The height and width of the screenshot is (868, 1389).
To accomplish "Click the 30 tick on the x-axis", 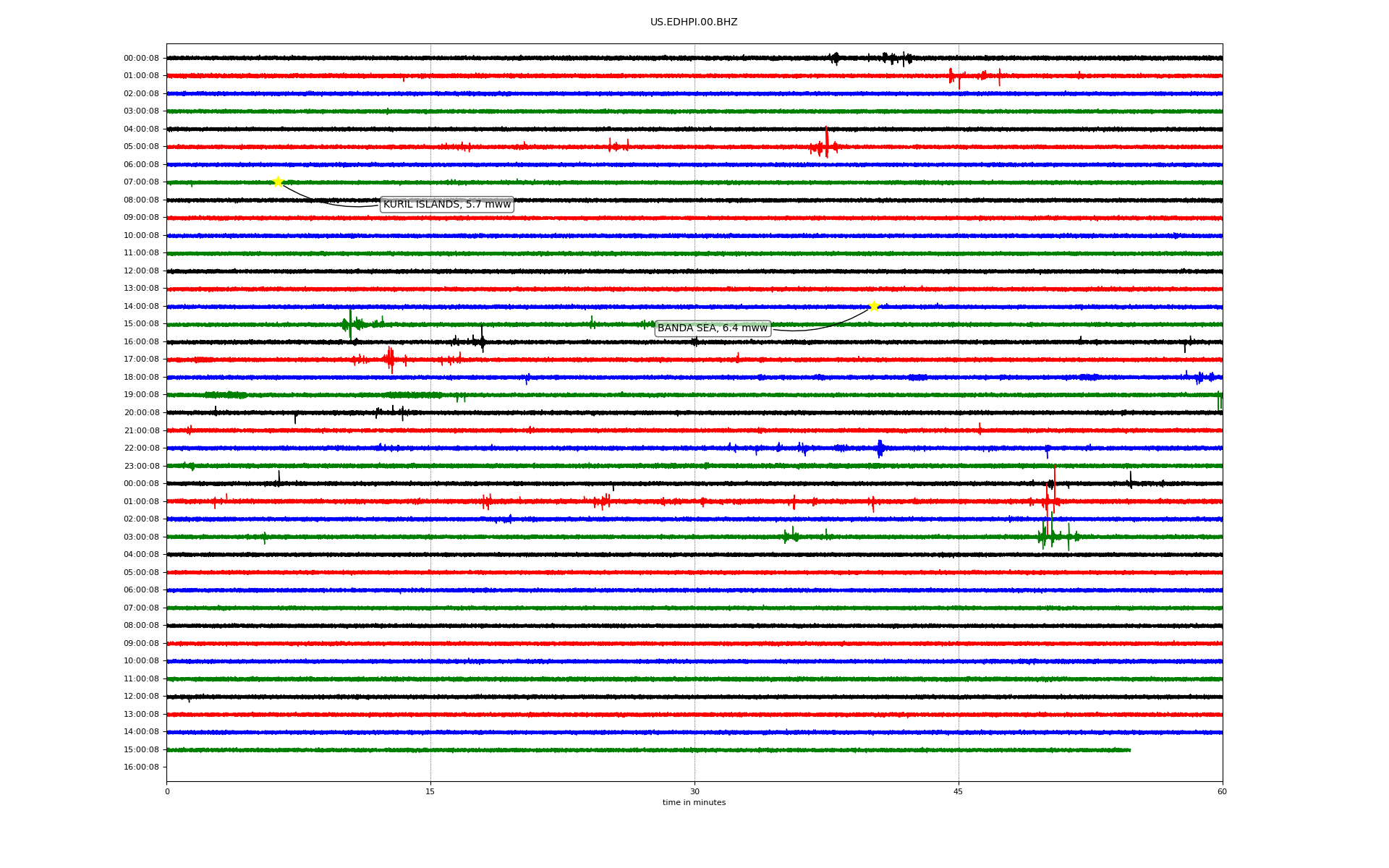I will [x=694, y=791].
